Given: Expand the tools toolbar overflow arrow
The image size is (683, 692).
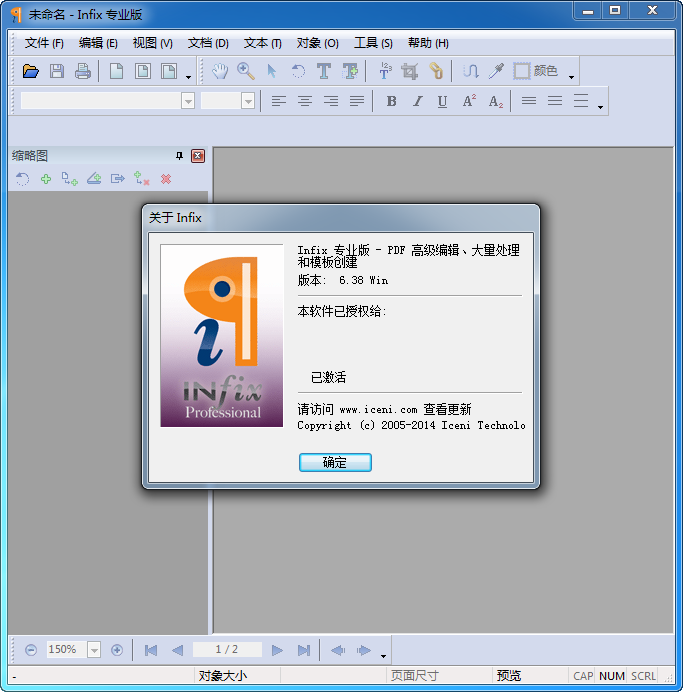Looking at the screenshot, I should pos(571,77).
